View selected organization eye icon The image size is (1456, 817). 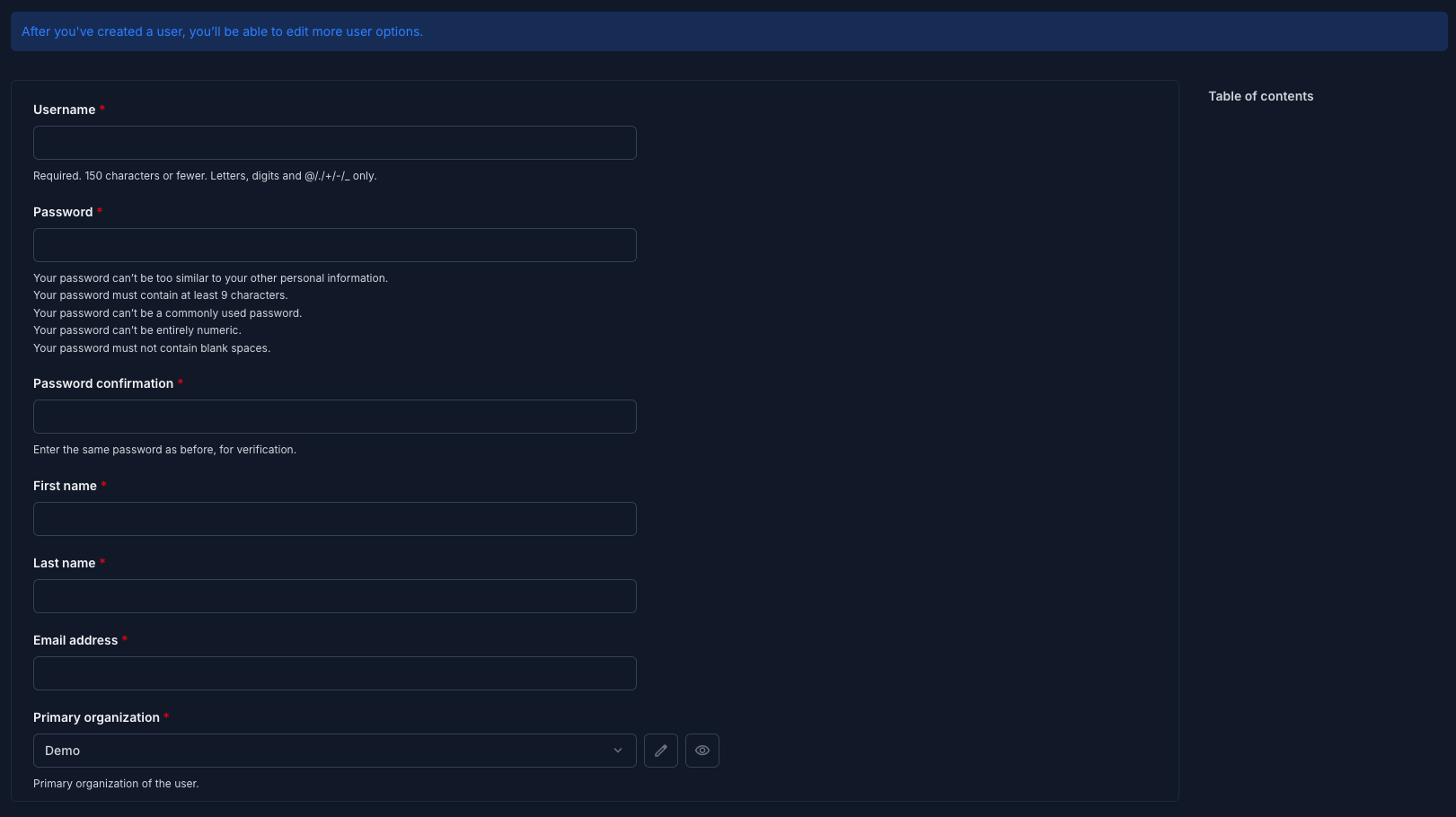click(x=702, y=751)
